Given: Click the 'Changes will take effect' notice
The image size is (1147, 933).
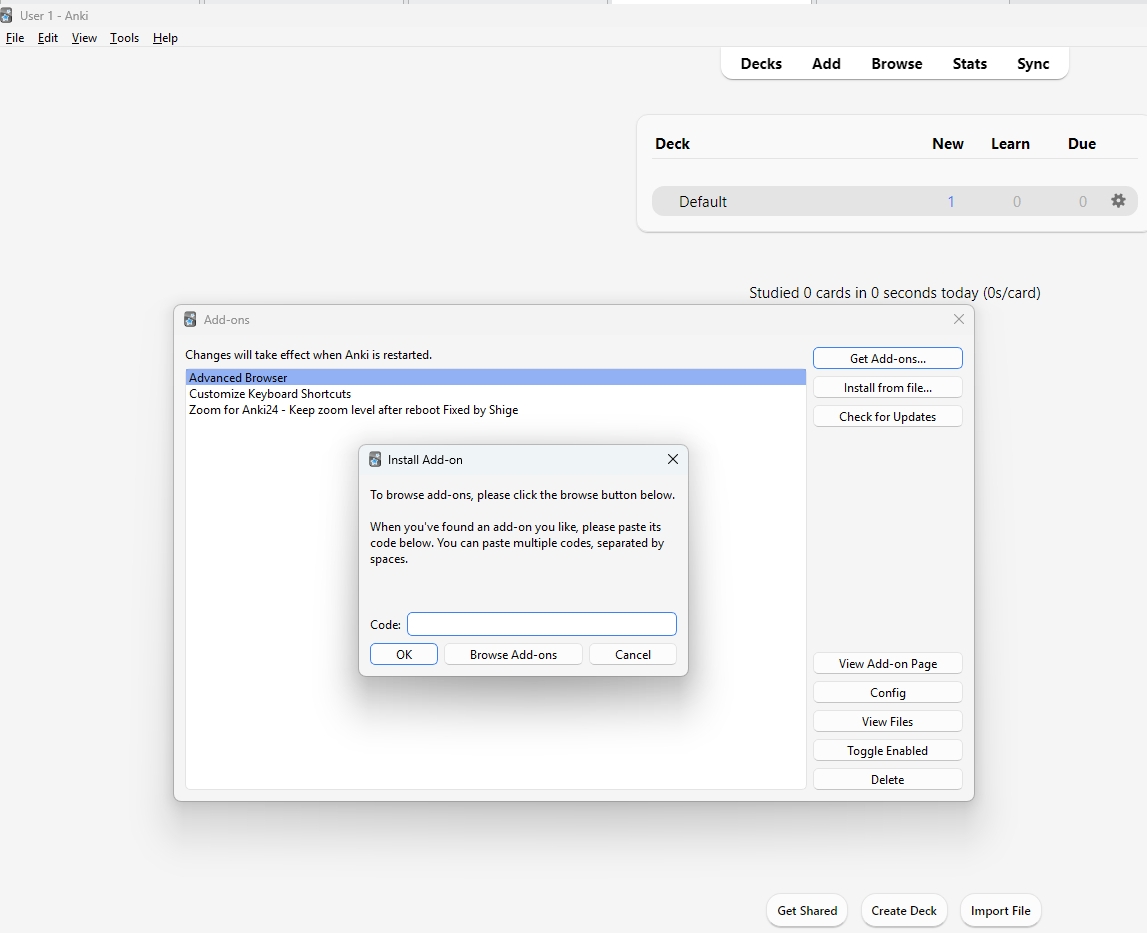Looking at the screenshot, I should [308, 355].
